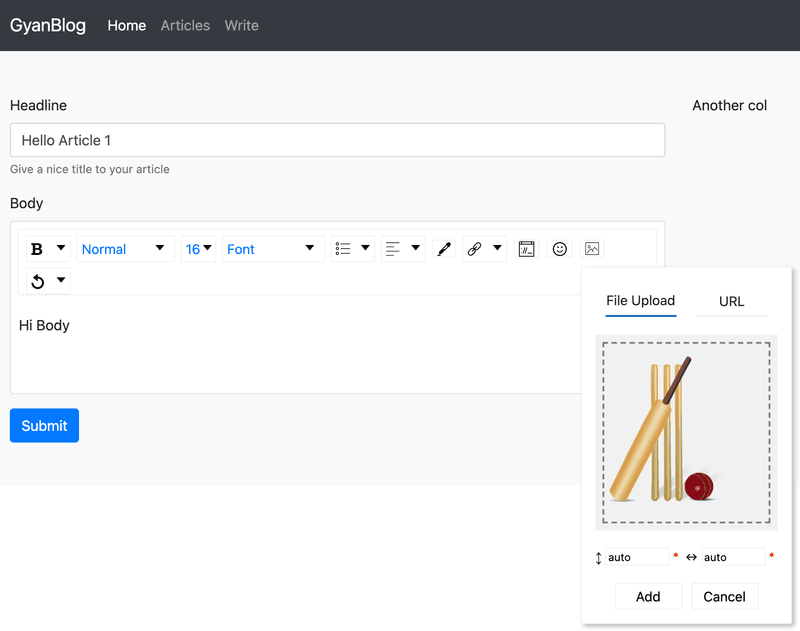
Task: Toggle bold formatting in the editor
Action: [x=36, y=248]
